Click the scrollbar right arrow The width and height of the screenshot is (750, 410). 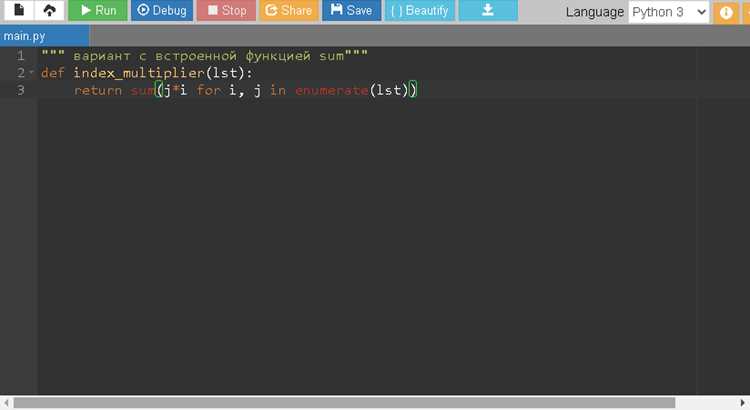[x=743, y=403]
